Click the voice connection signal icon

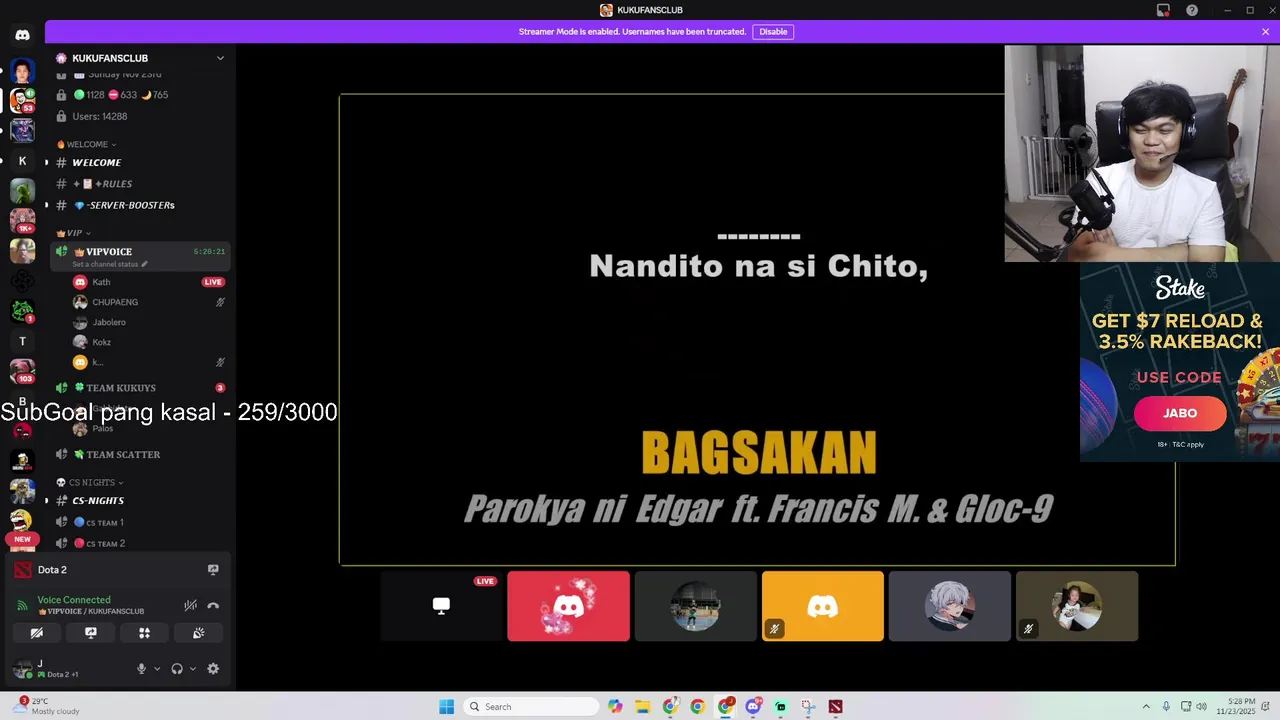[22, 605]
